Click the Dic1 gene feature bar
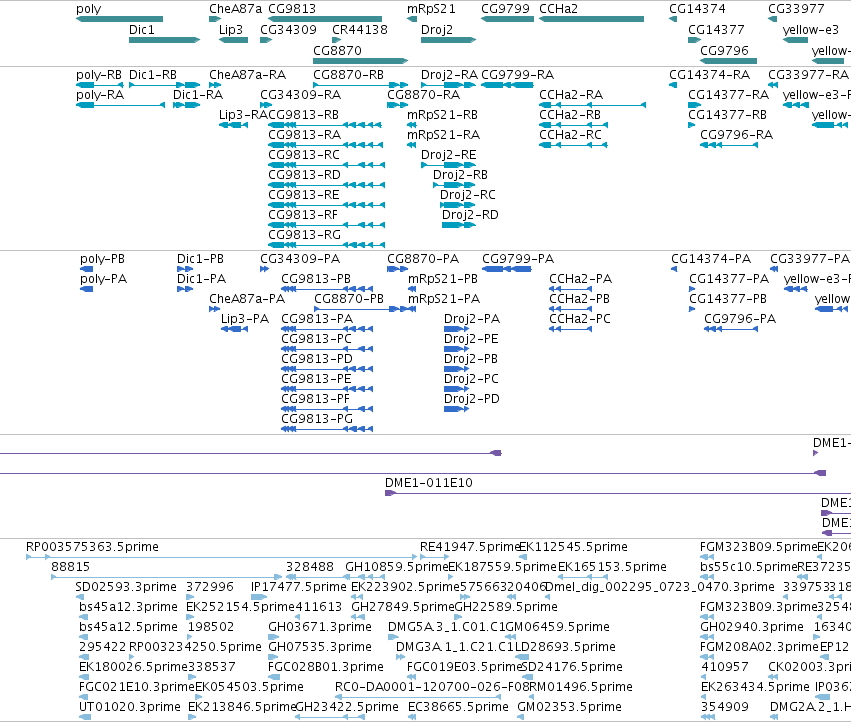 click(x=164, y=40)
